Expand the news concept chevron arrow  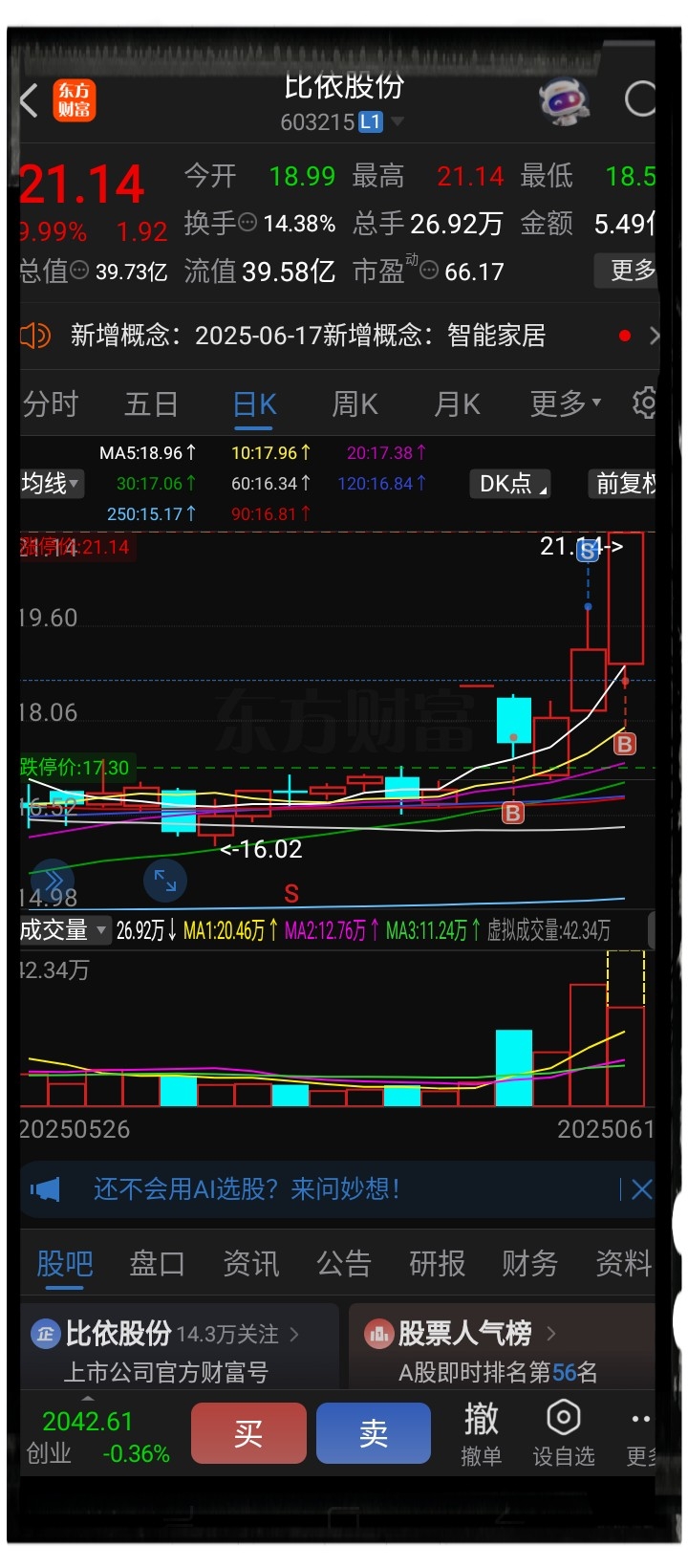coord(653,336)
